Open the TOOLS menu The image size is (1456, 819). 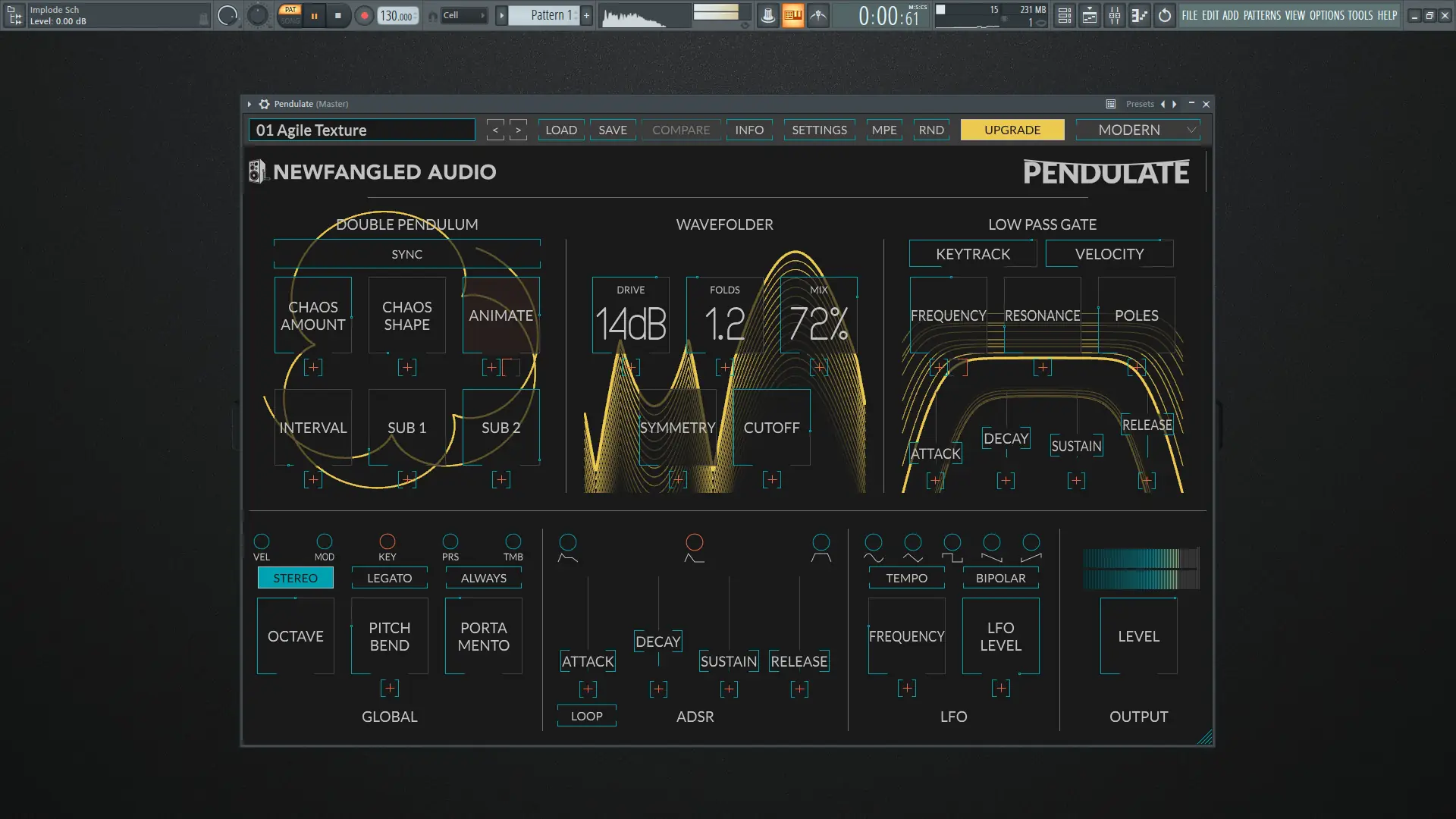(1360, 15)
